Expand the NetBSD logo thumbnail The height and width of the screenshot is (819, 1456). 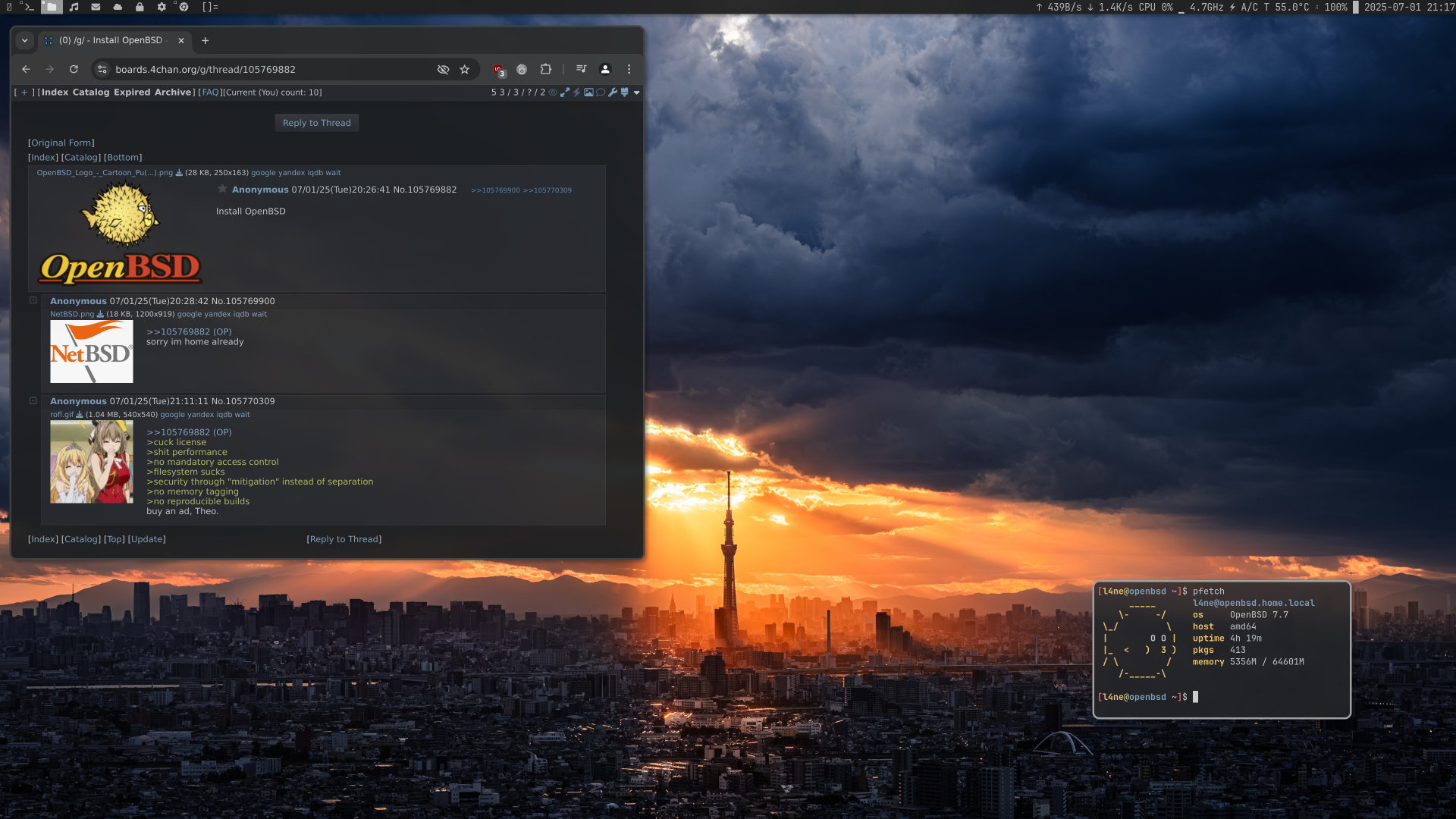pyautogui.click(x=92, y=351)
